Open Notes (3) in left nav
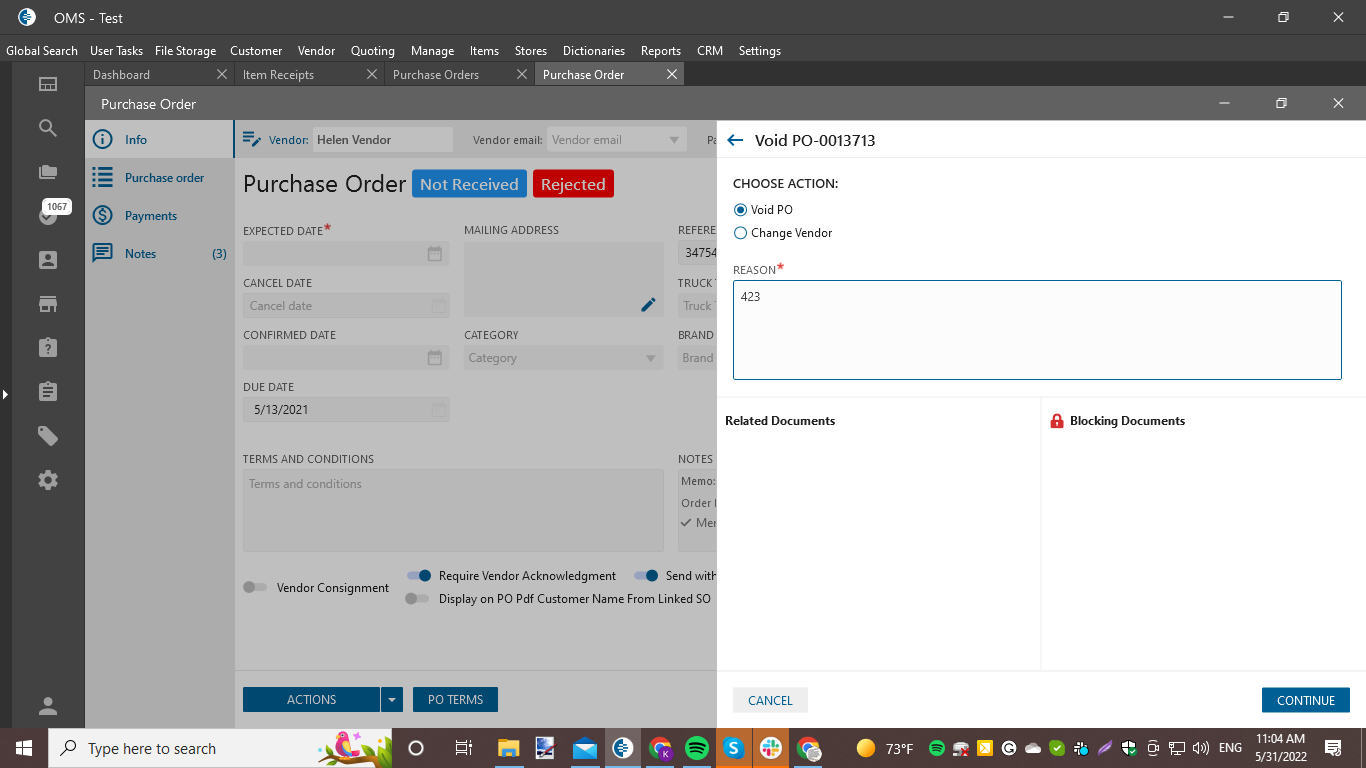The image size is (1366, 768). pos(160,254)
